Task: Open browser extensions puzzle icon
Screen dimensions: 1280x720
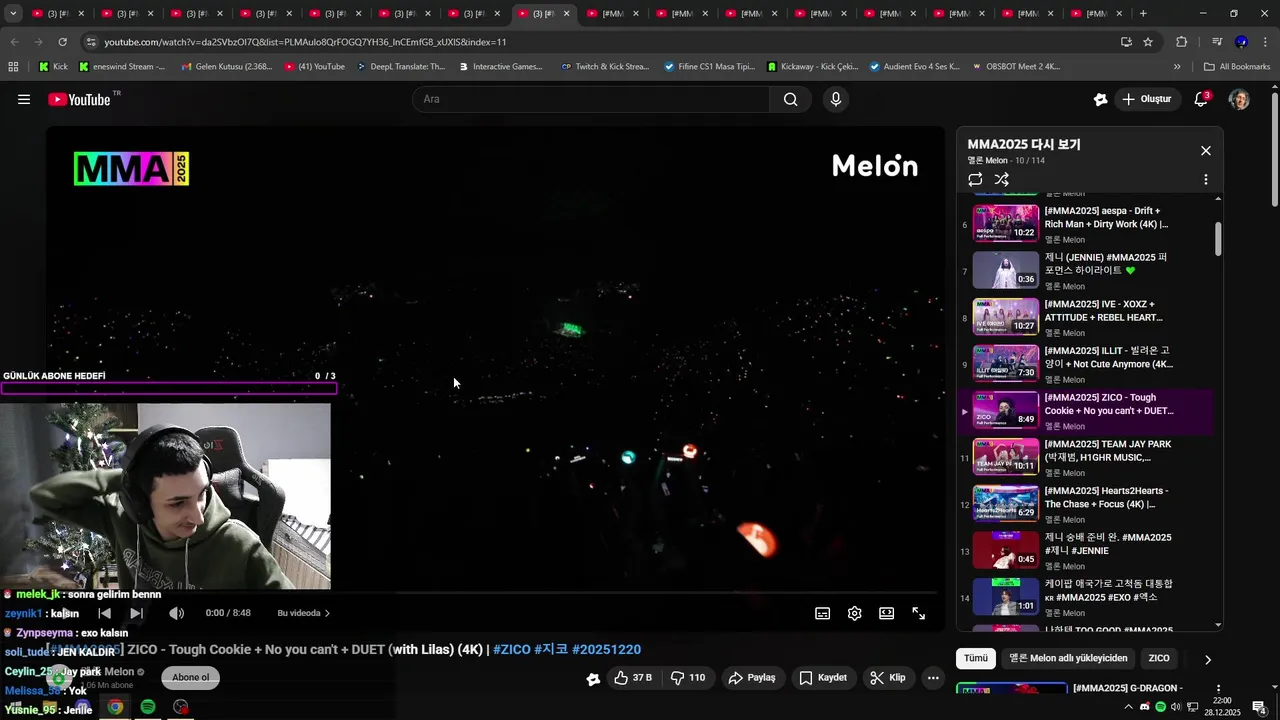Action: tap(1181, 42)
